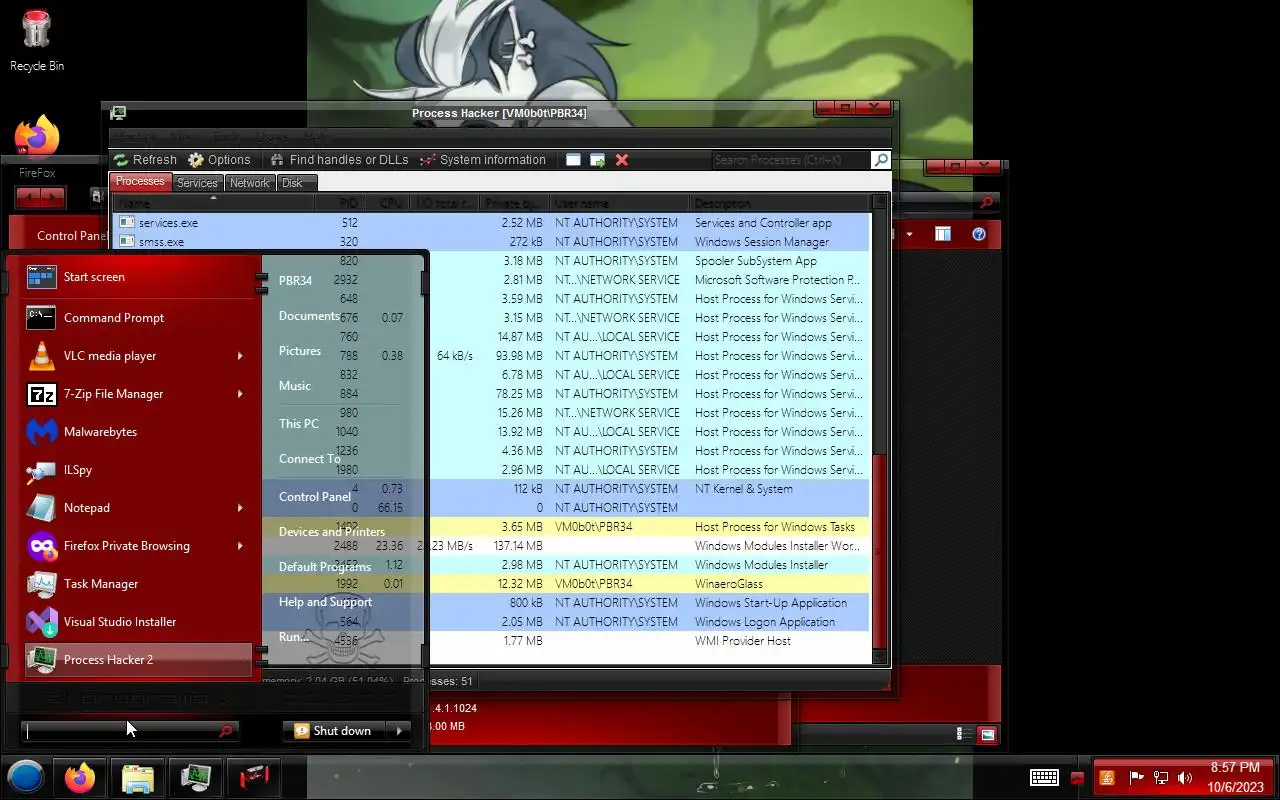Open Music from the start menu
Viewport: 1280px width, 800px height.
295,386
